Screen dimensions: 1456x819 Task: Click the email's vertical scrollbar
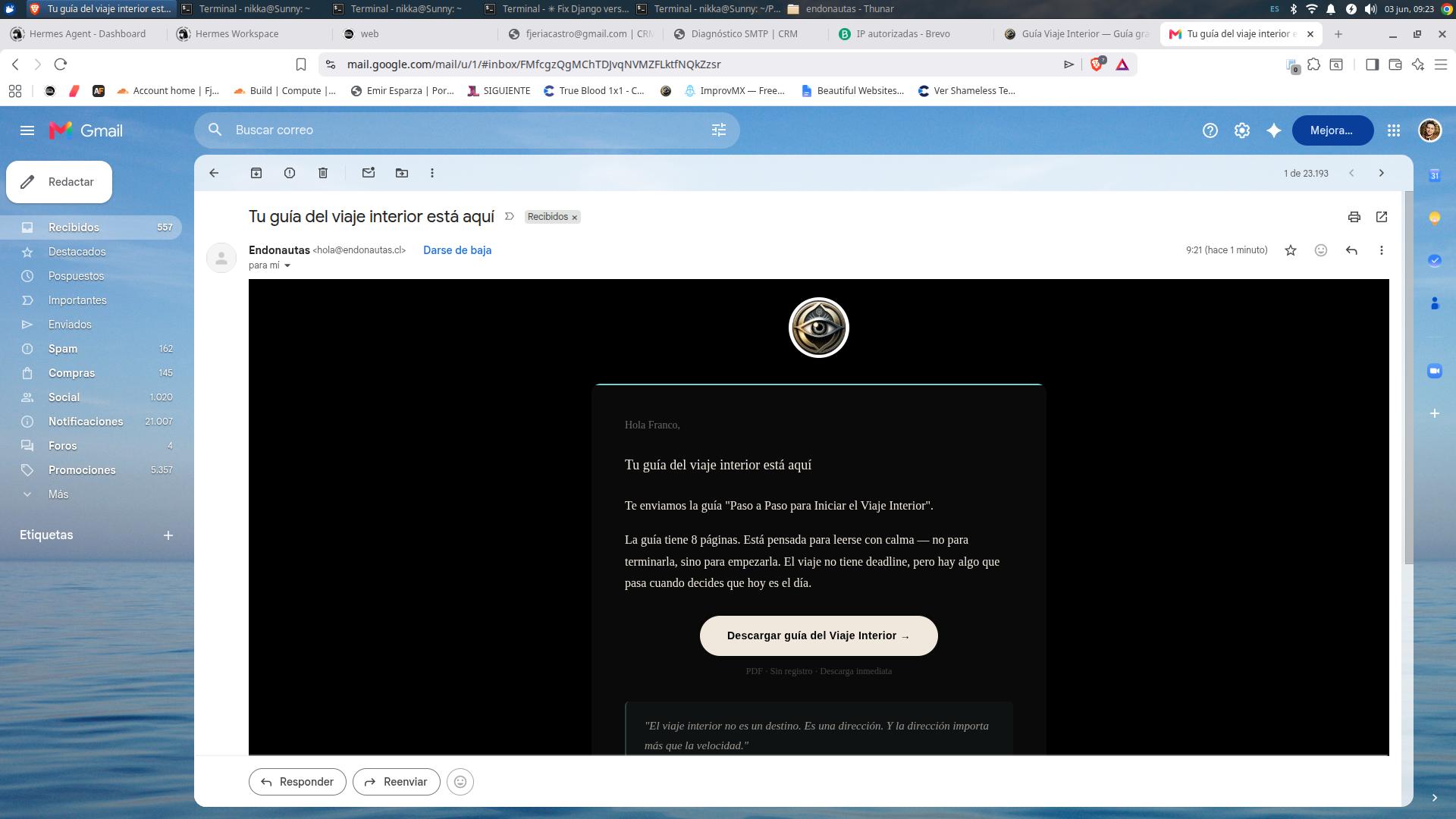click(1409, 378)
